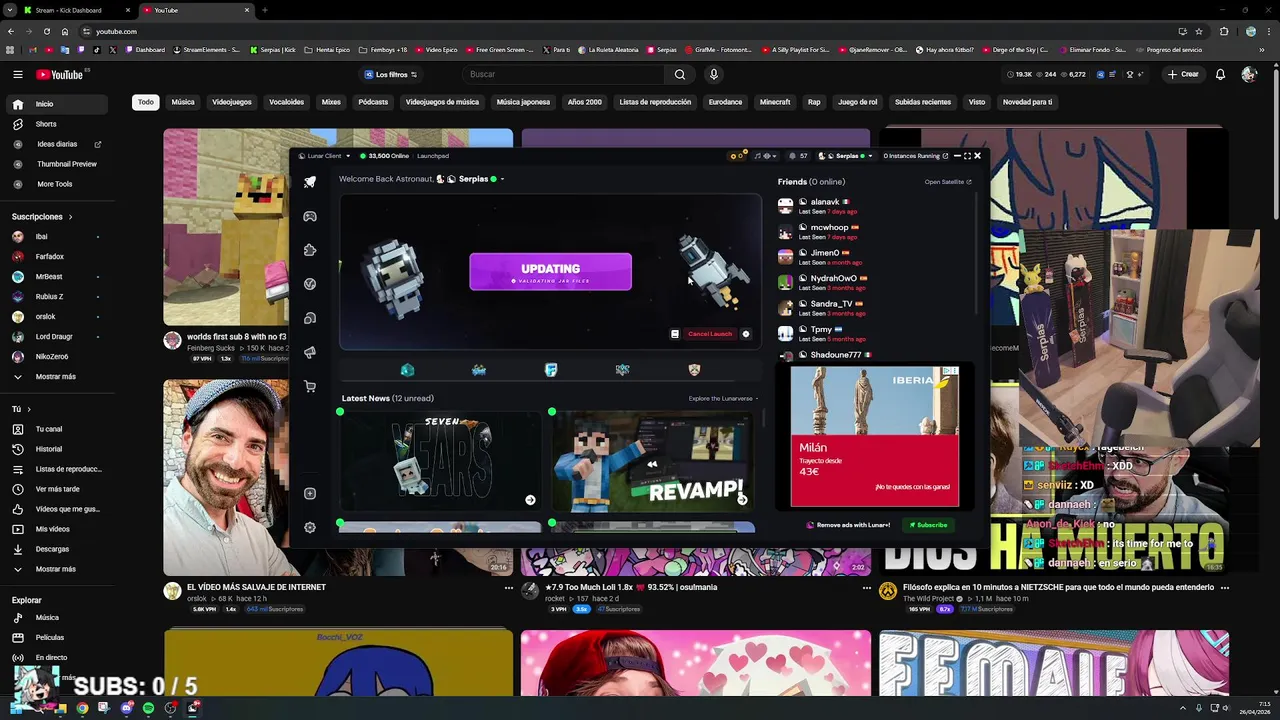Open Ver más tarde in sidebar
This screenshot has width=1280, height=720.
pyautogui.click(x=55, y=489)
